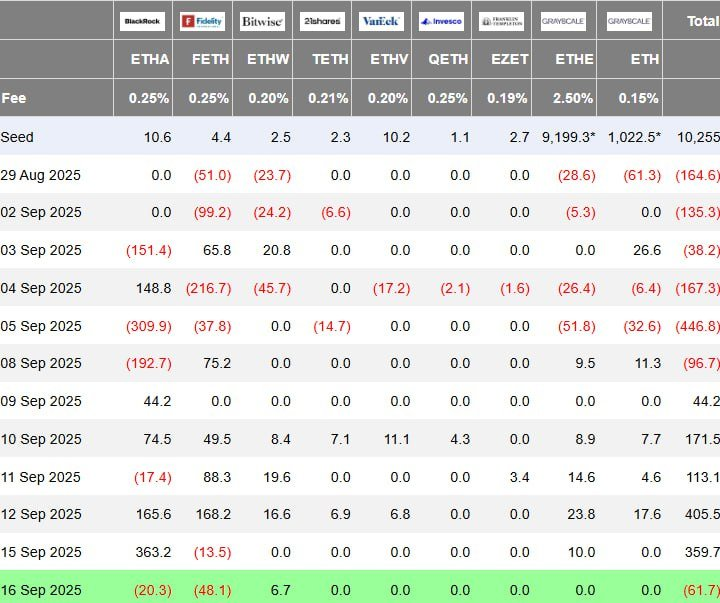Select the TETH ticker header
This screenshot has height=603, width=720.
coord(330,59)
